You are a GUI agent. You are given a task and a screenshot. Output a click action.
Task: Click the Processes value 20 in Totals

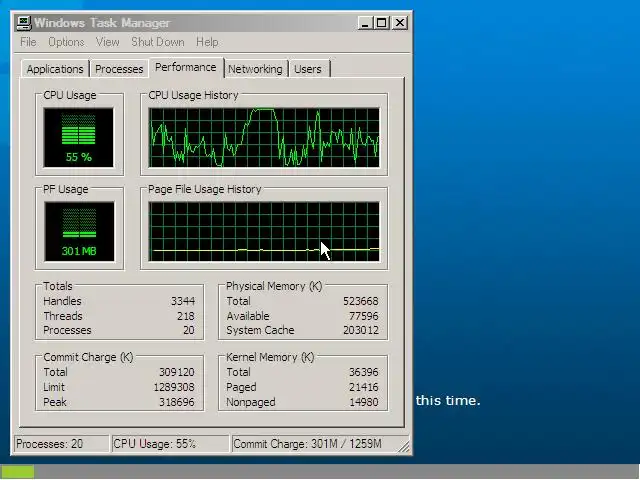tap(189, 330)
